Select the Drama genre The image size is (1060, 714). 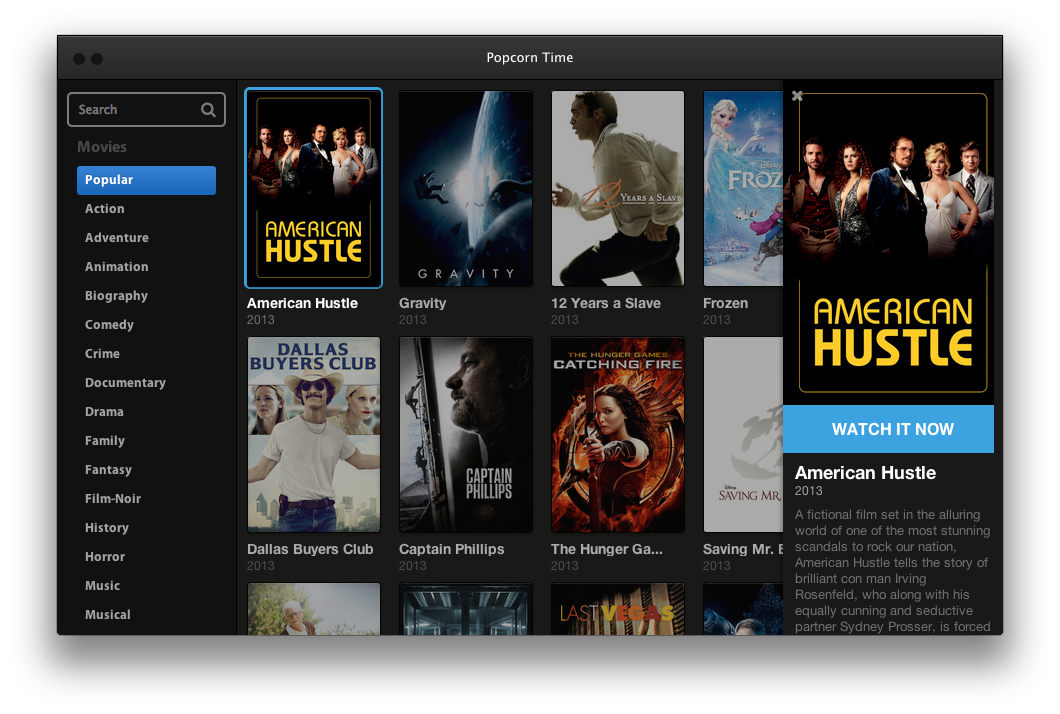click(x=104, y=412)
